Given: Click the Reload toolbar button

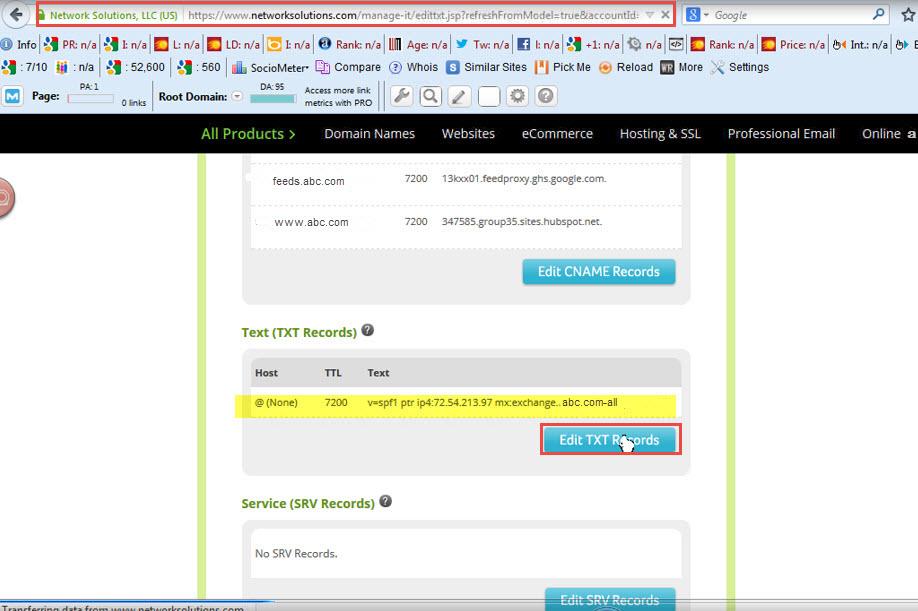Looking at the screenshot, I should [x=626, y=67].
